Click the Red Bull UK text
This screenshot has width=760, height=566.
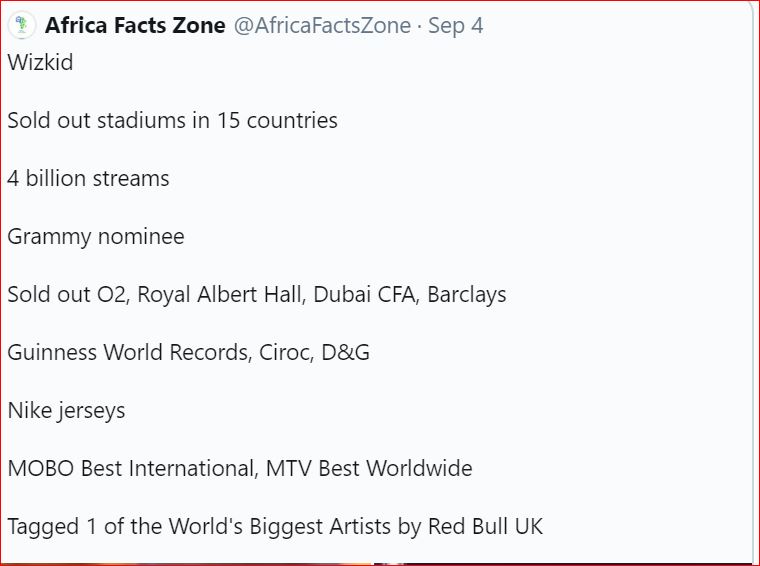486,527
